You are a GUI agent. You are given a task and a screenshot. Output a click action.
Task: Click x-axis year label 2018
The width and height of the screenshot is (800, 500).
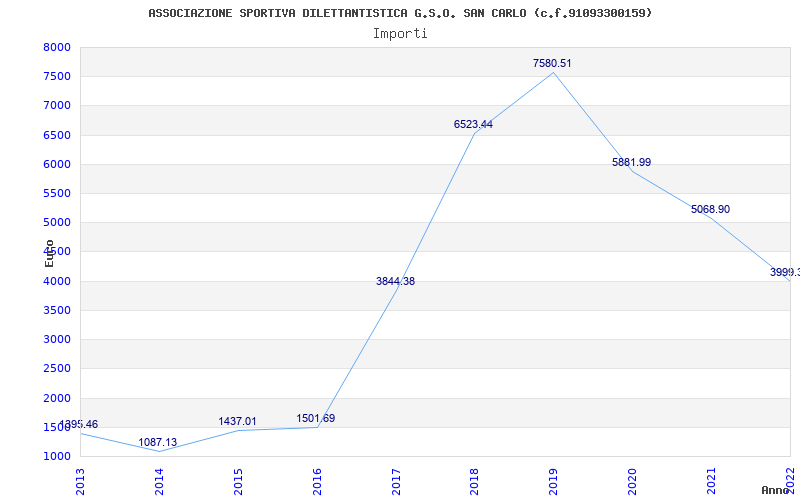474,482
